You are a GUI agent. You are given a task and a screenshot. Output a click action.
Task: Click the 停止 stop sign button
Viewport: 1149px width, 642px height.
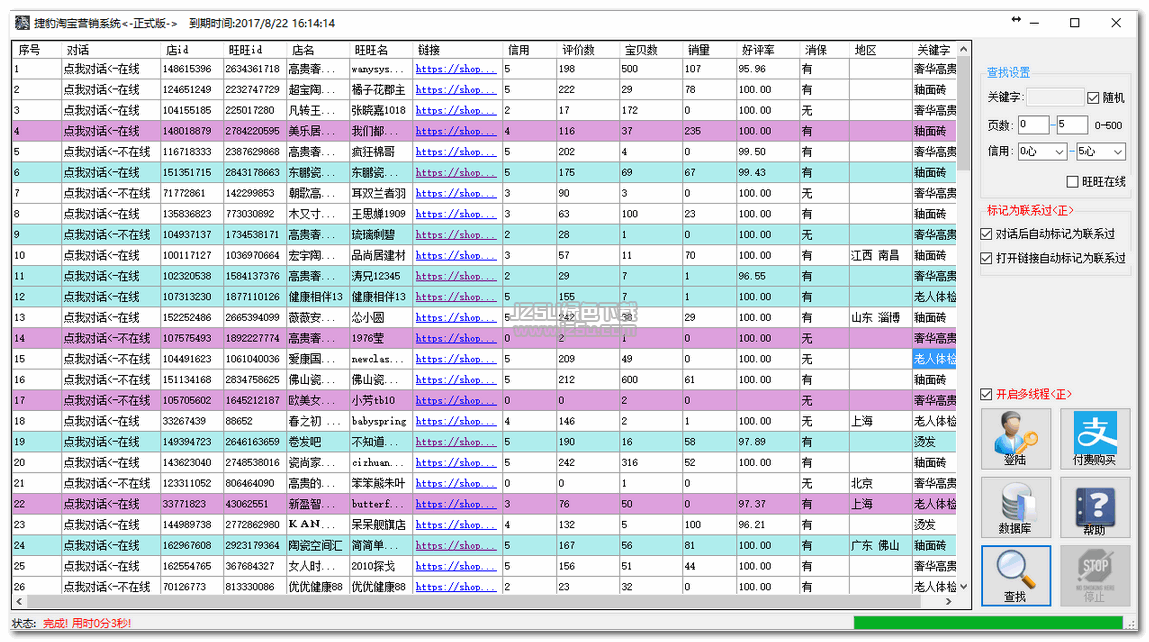click(1095, 575)
